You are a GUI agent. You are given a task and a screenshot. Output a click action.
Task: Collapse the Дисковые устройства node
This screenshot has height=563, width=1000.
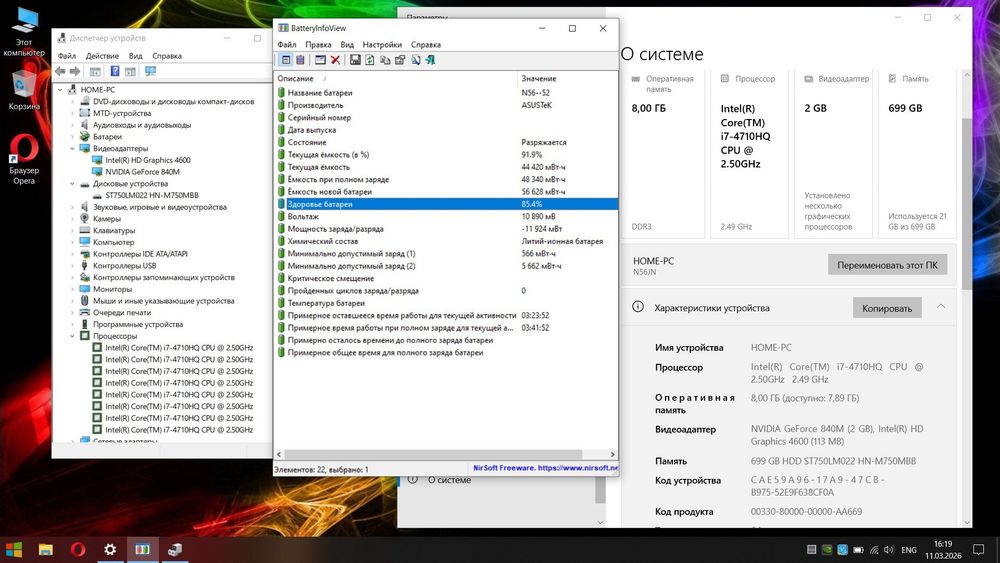click(x=72, y=184)
